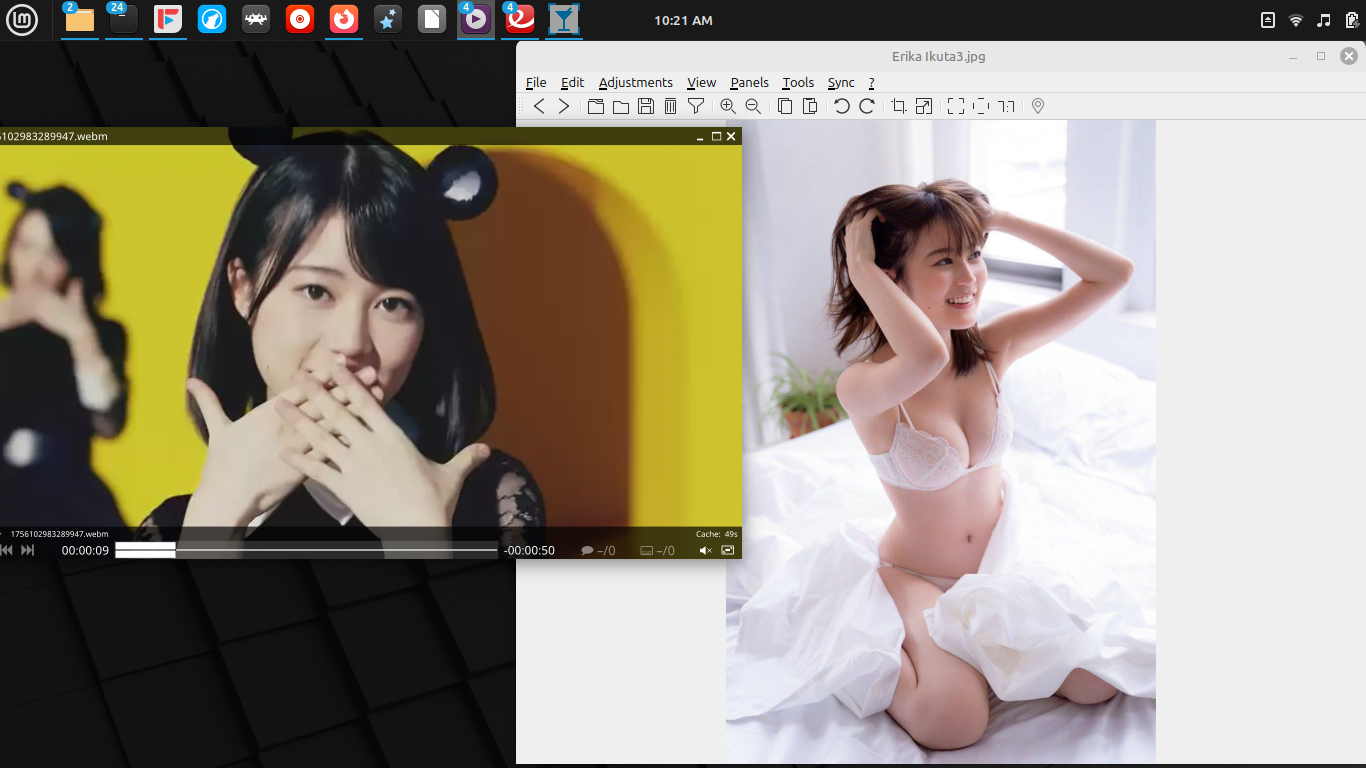Open terminal taskbar icon with 24 badge
Viewport: 1366px width, 768px height.
click(x=124, y=19)
